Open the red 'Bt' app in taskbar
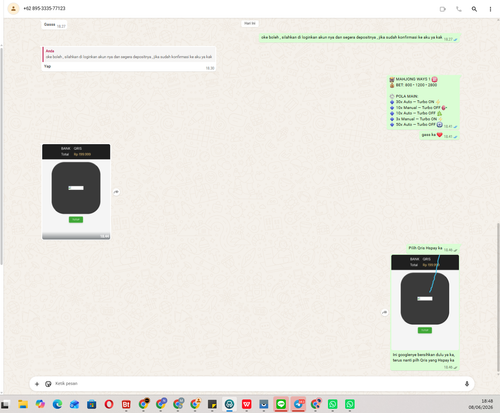Image resolution: width=500 pixels, height=413 pixels. [x=126, y=404]
